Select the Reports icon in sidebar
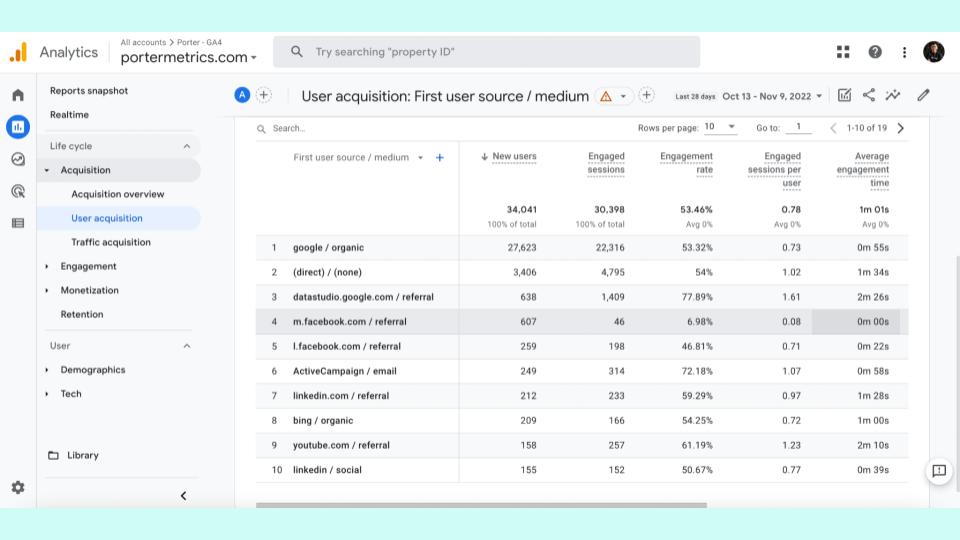The width and height of the screenshot is (960, 540). click(18, 127)
